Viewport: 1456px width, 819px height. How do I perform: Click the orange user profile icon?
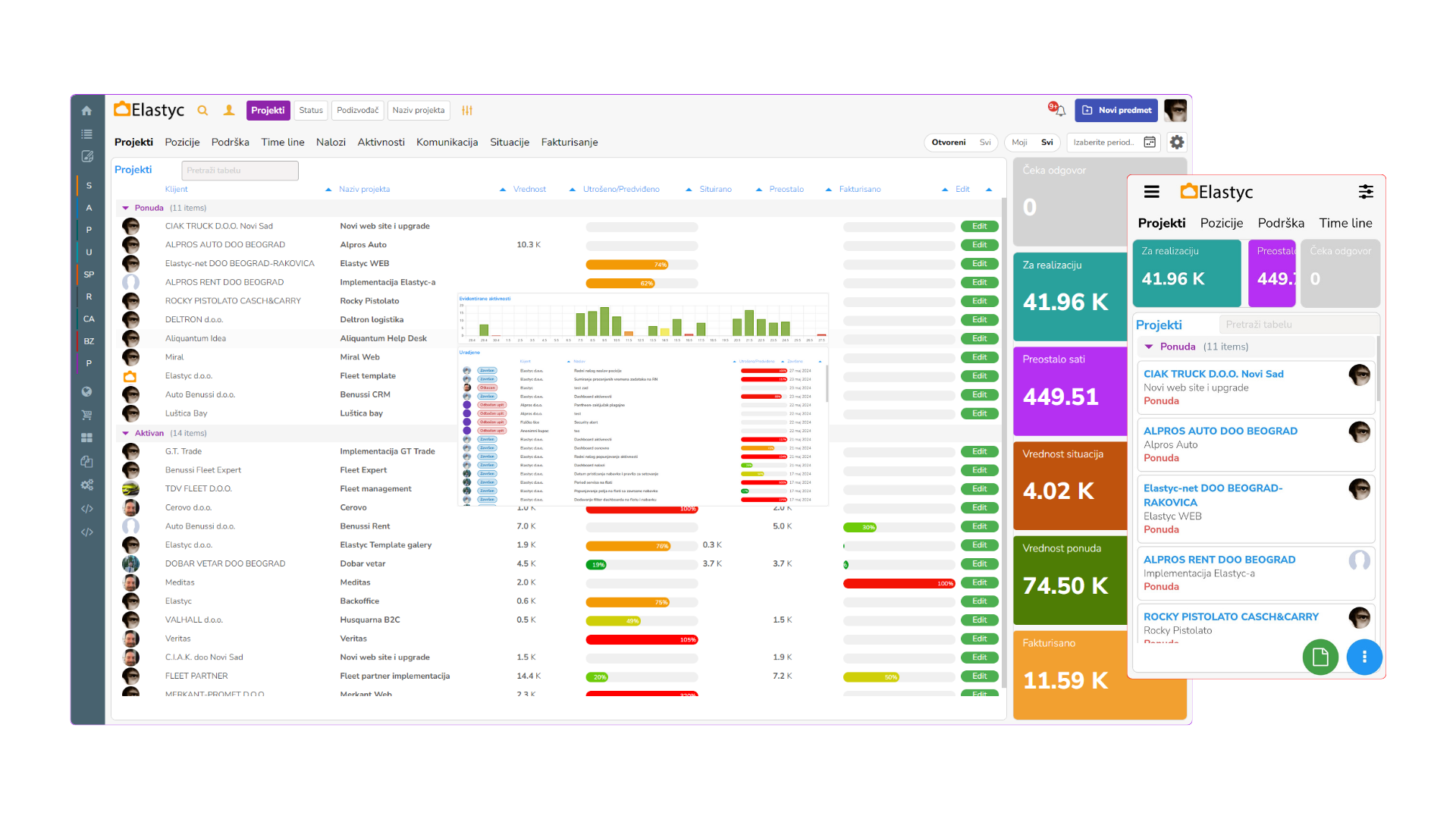(229, 111)
